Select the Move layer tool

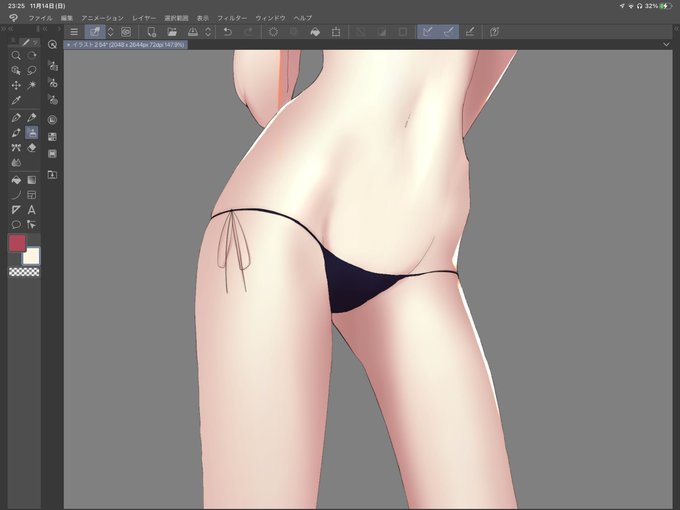16,85
